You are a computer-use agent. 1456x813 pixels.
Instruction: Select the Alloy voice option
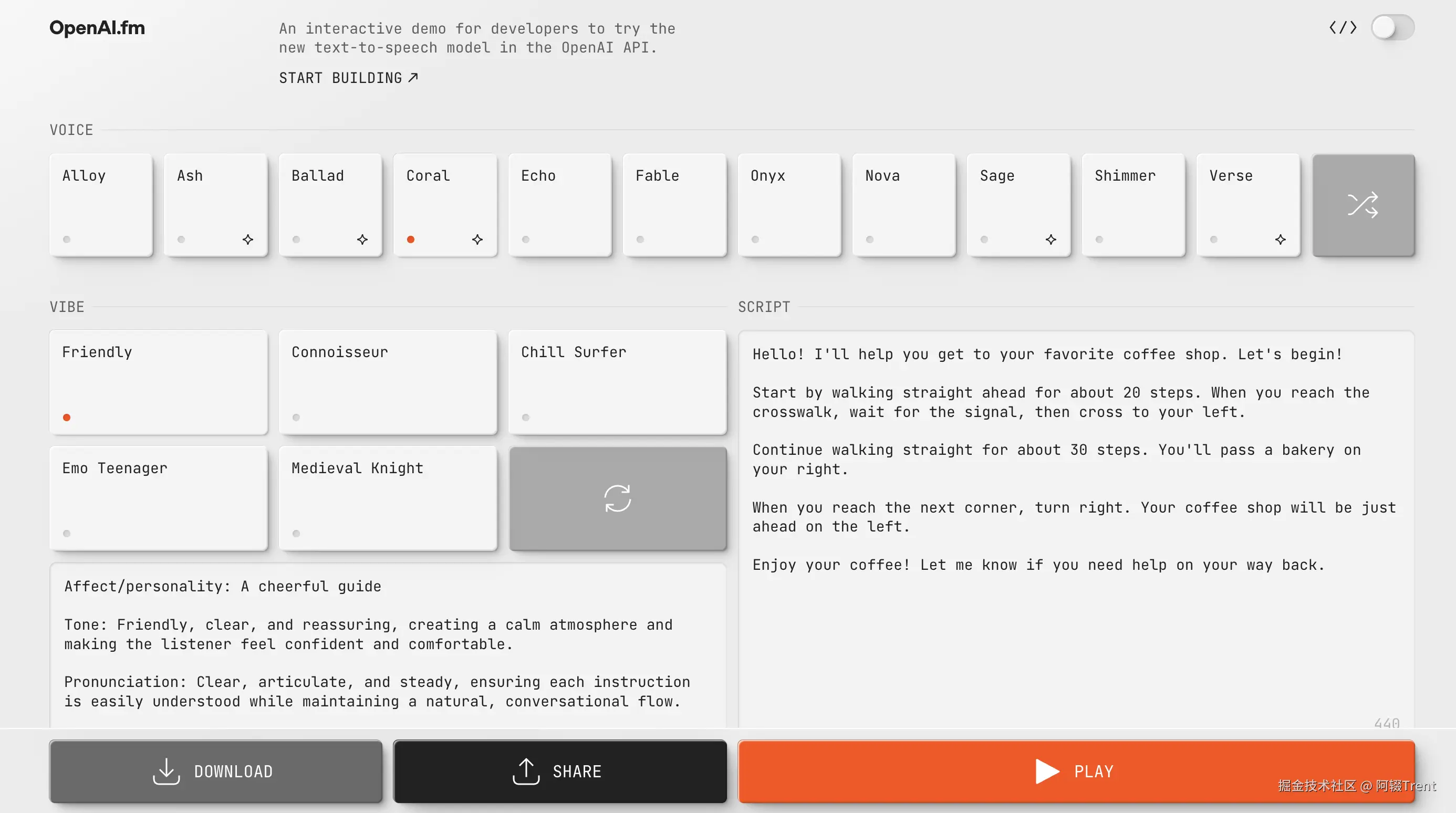[x=101, y=205]
